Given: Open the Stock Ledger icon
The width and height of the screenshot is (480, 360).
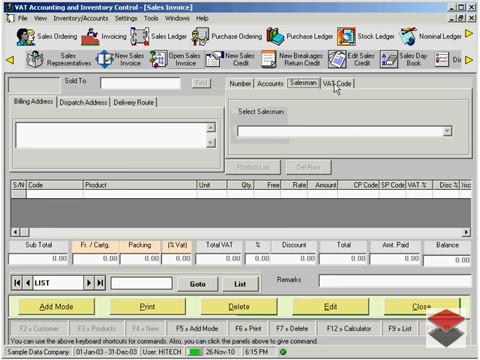Looking at the screenshot, I should pos(346,37).
